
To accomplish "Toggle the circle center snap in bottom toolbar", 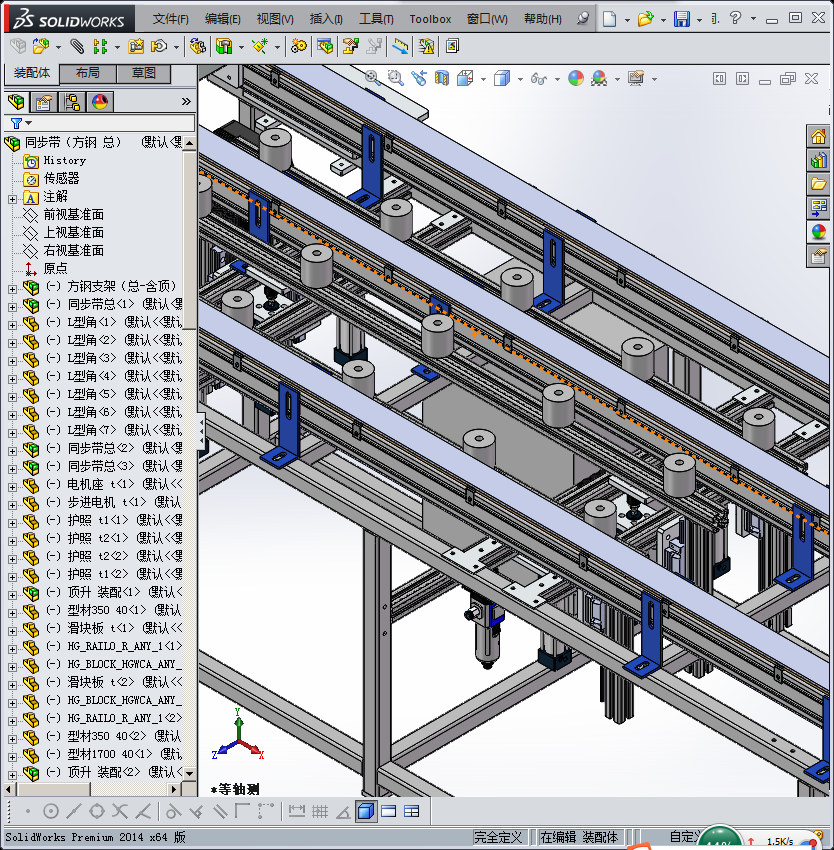I will pyautogui.click(x=50, y=811).
